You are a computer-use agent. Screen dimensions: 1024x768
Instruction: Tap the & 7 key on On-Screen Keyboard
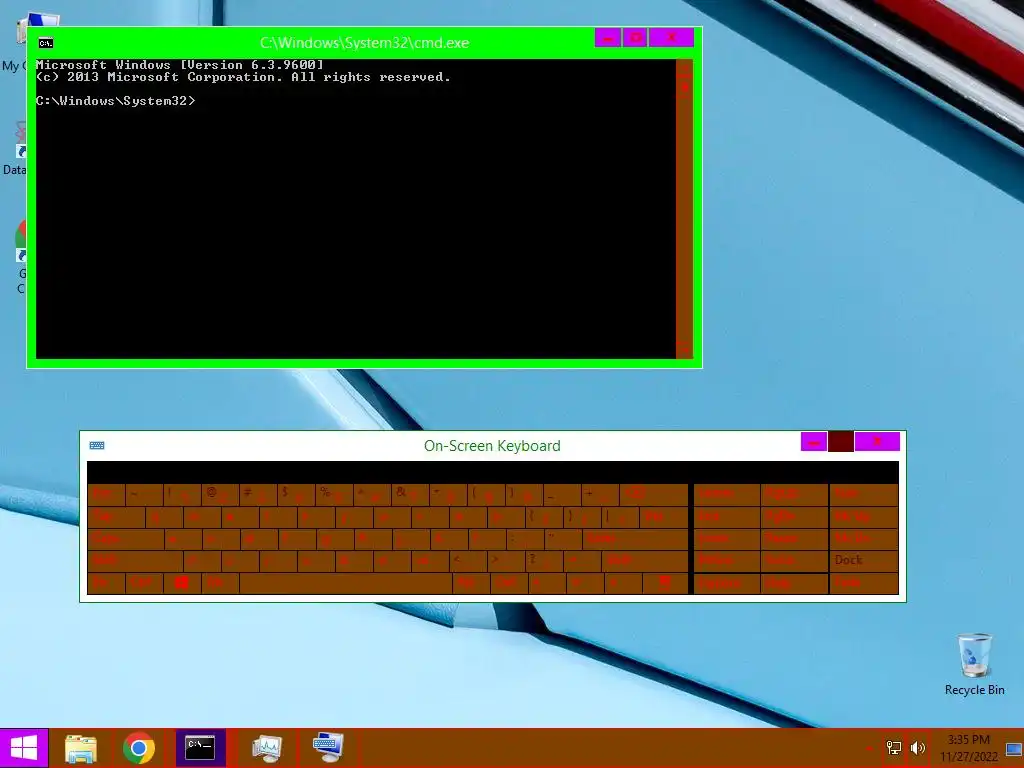410,494
